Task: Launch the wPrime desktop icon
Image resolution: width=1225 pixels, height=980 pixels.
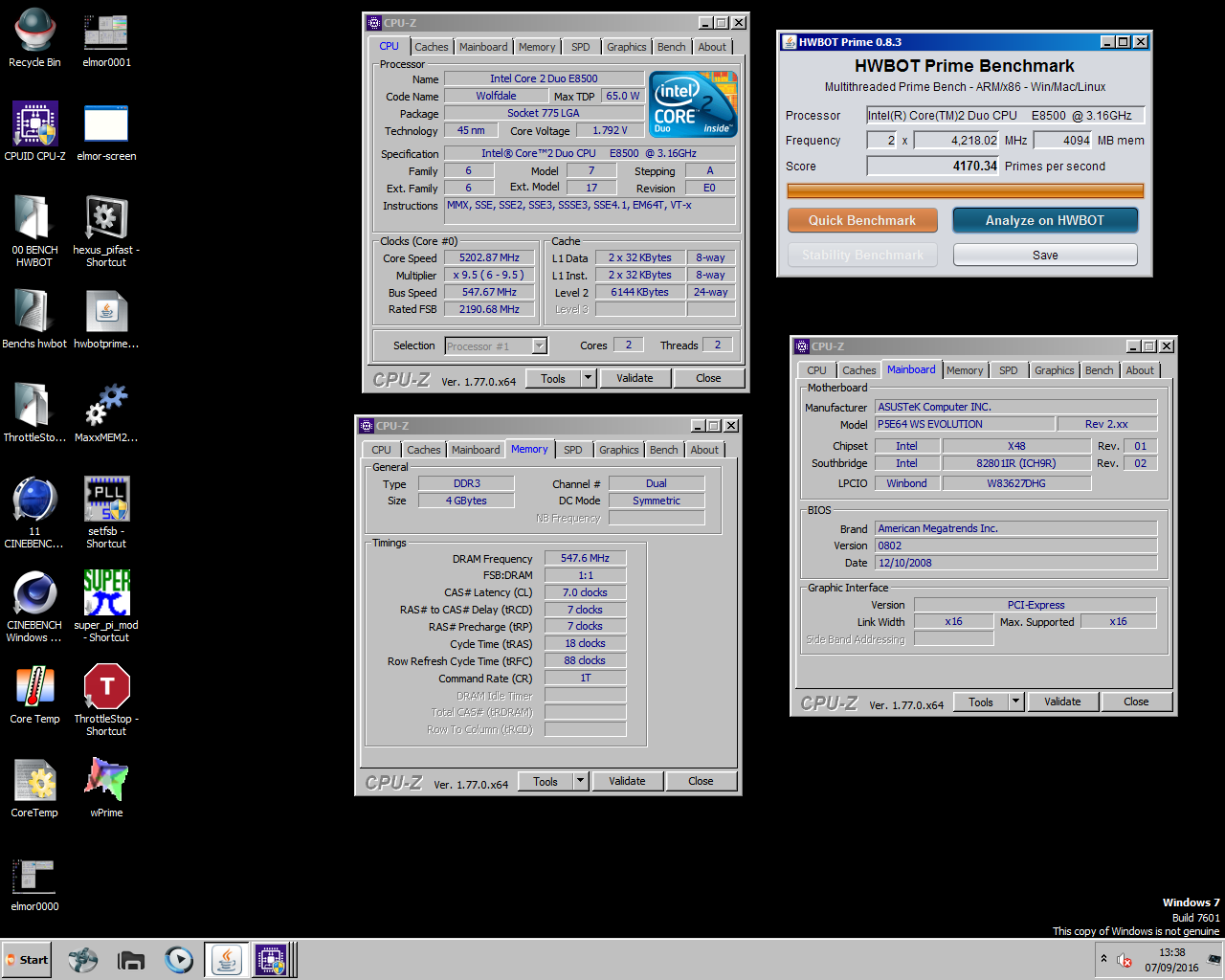Action: 106,789
